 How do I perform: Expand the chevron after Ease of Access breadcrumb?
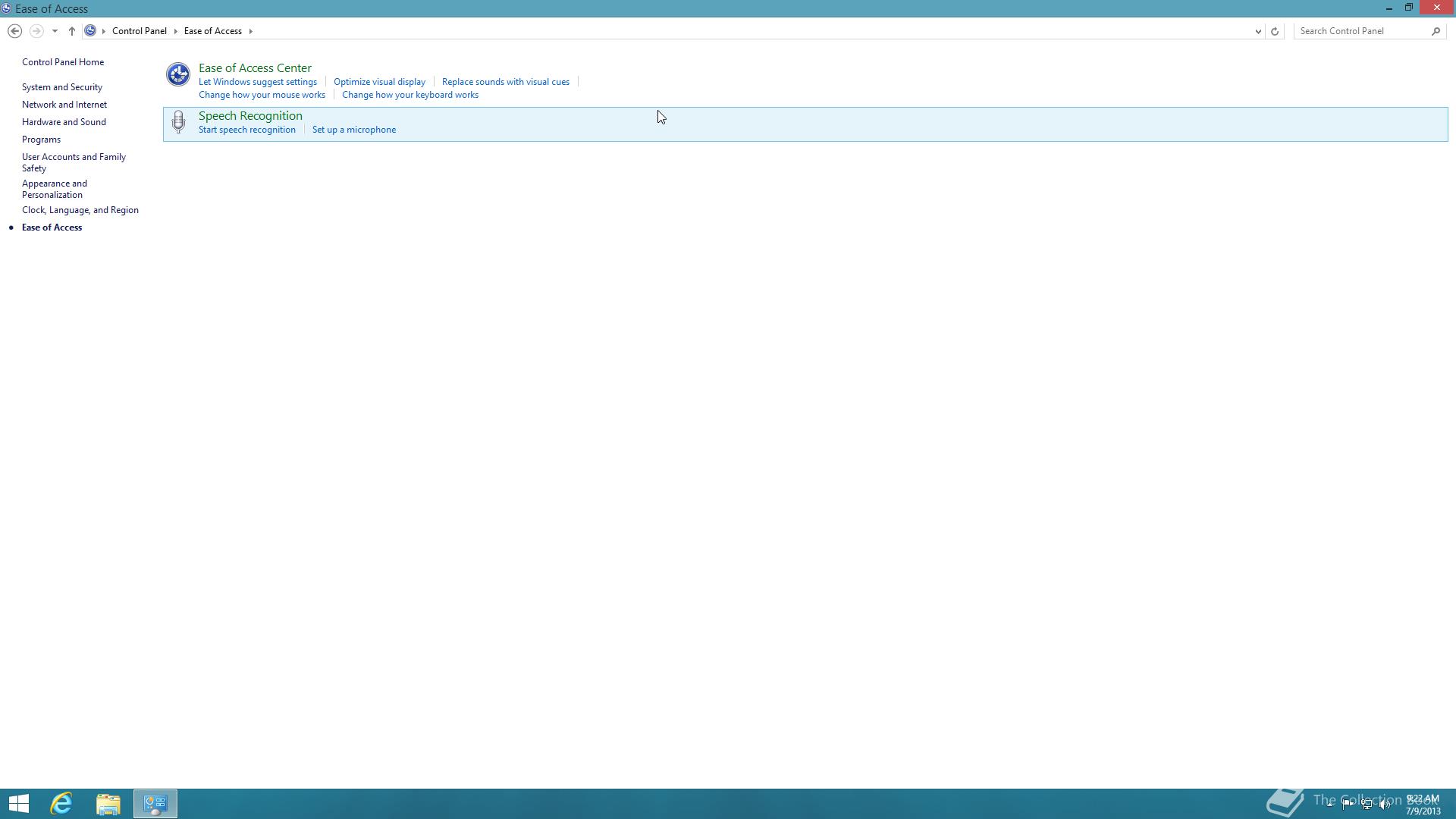250,31
